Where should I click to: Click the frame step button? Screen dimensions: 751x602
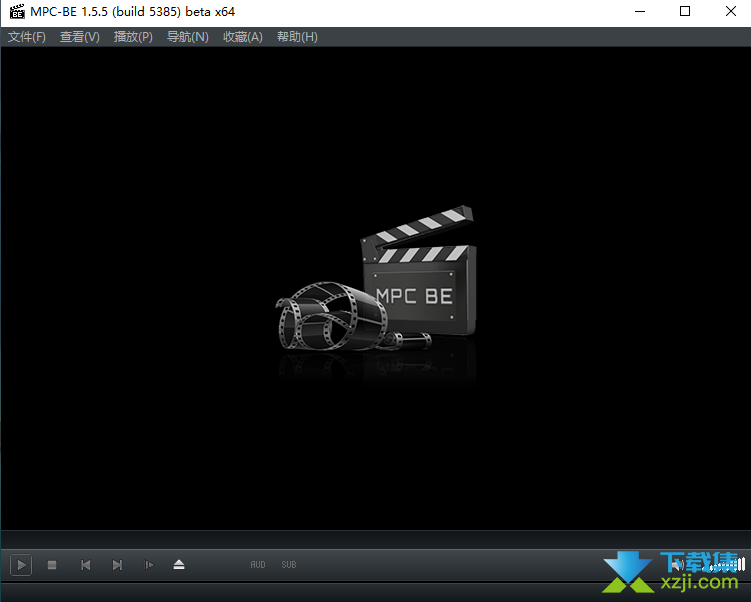click(x=148, y=565)
